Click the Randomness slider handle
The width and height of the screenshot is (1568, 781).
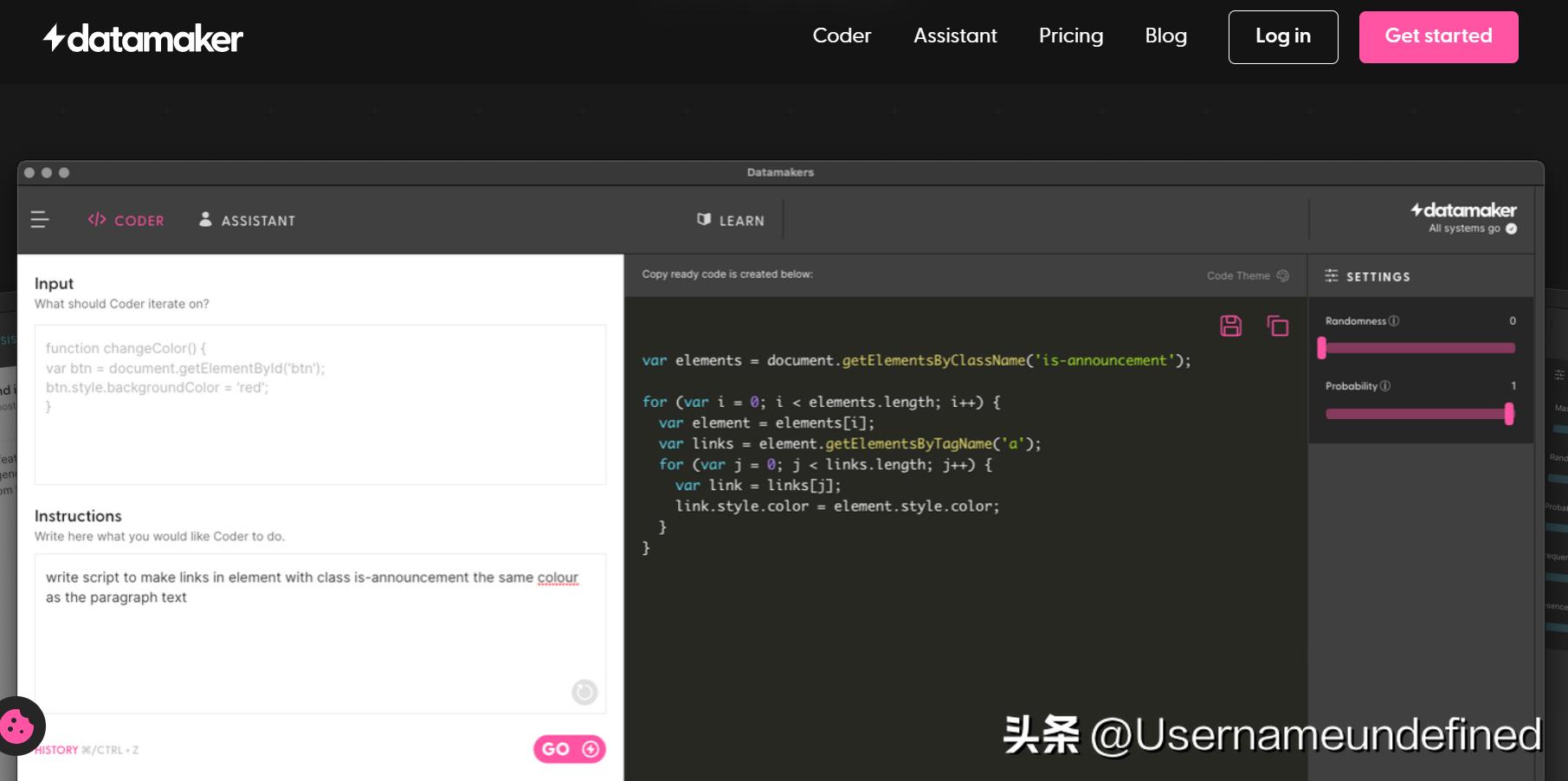point(1322,348)
